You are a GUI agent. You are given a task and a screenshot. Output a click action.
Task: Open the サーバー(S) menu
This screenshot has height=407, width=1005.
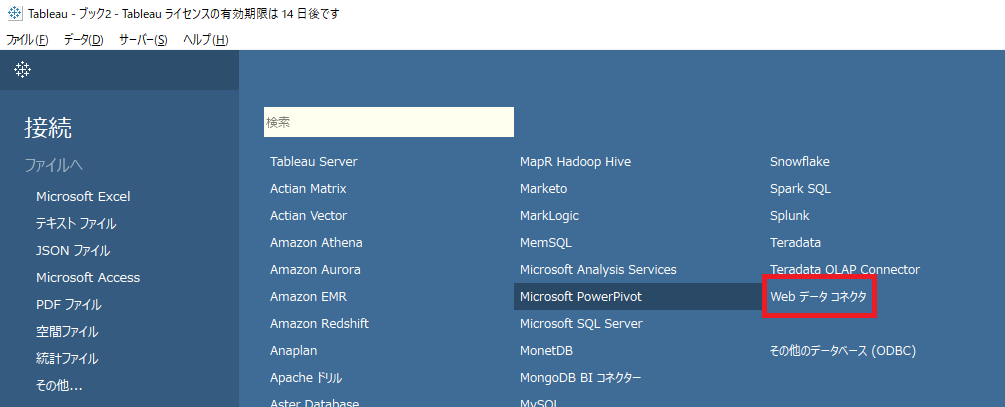tap(143, 40)
